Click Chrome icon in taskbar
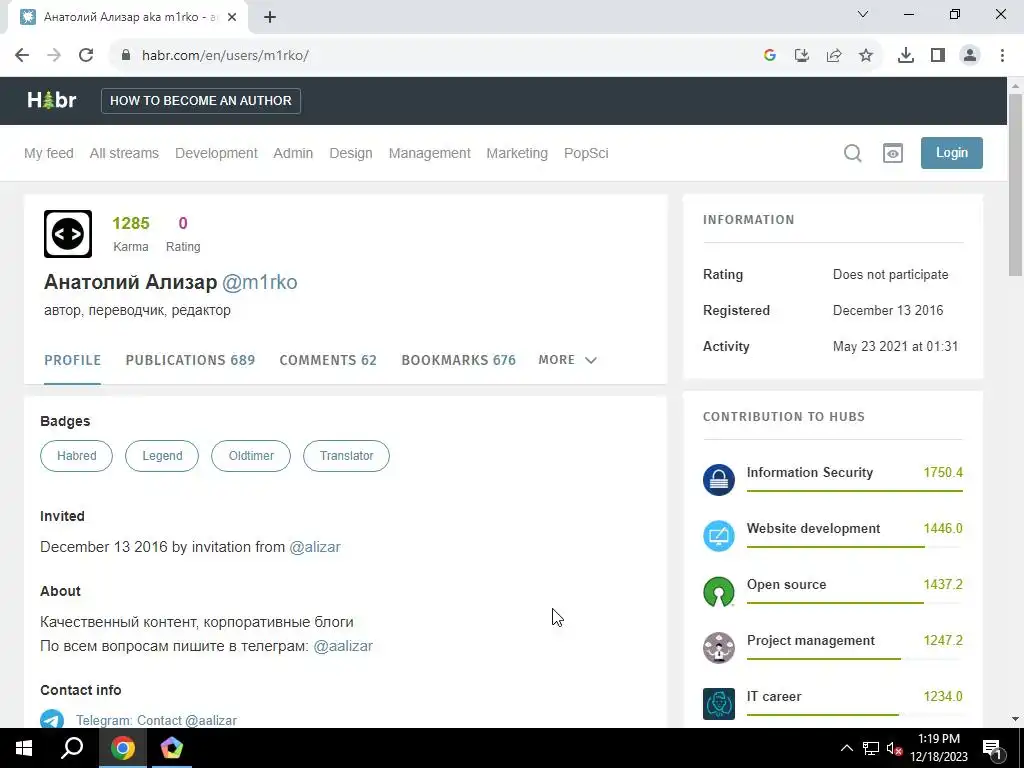 coord(122,748)
